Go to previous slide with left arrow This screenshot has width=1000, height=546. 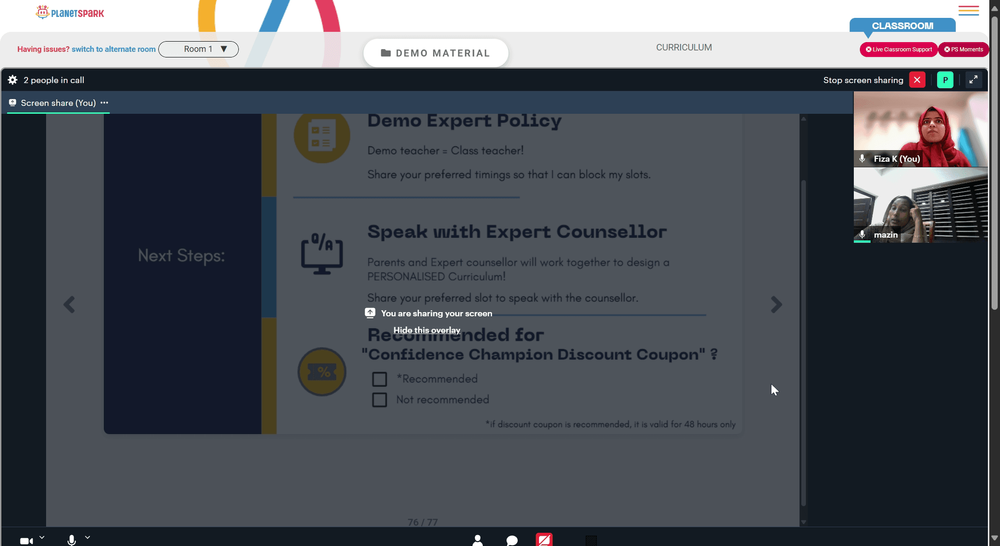click(x=70, y=305)
